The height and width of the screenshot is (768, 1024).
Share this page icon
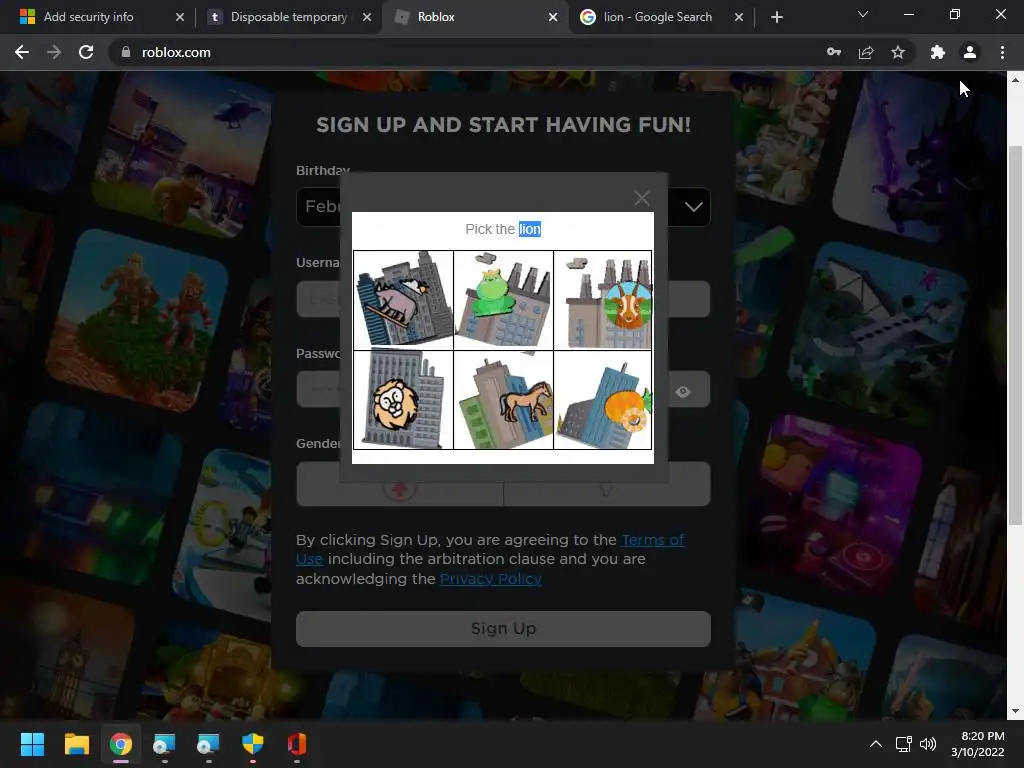[866, 52]
